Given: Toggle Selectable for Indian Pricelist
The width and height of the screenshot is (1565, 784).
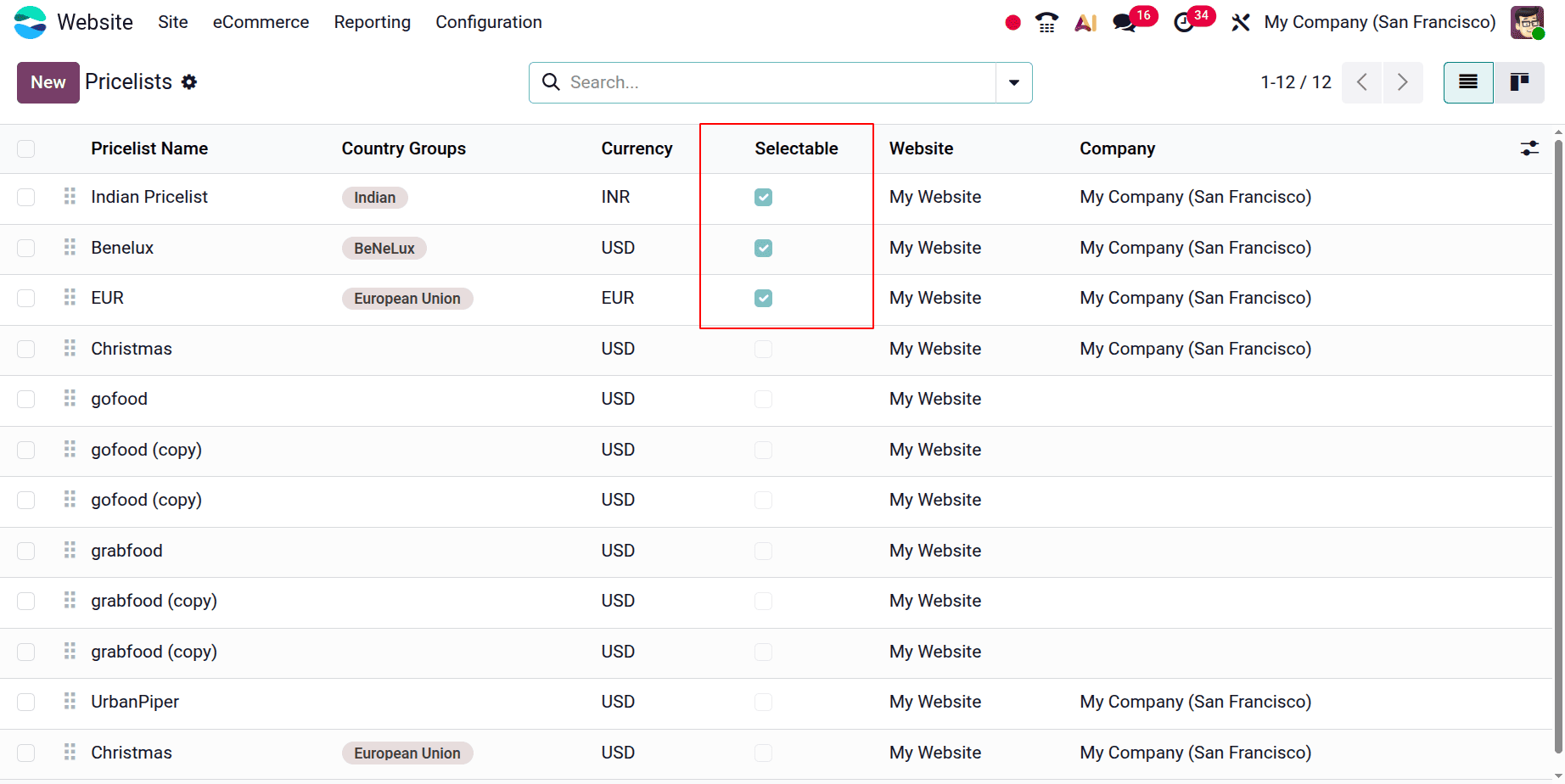Looking at the screenshot, I should [x=763, y=197].
